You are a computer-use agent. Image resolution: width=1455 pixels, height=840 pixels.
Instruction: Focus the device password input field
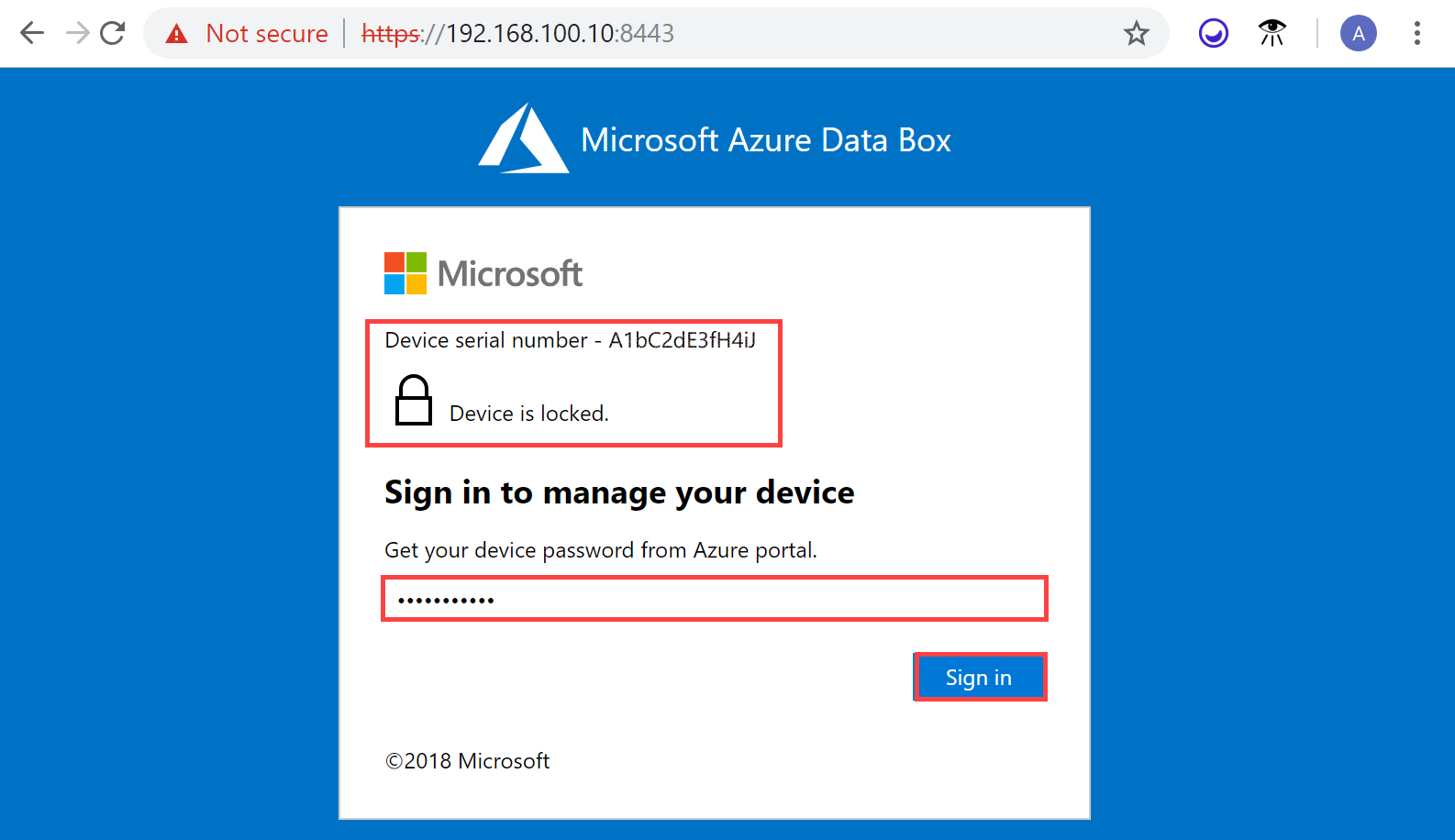click(715, 599)
